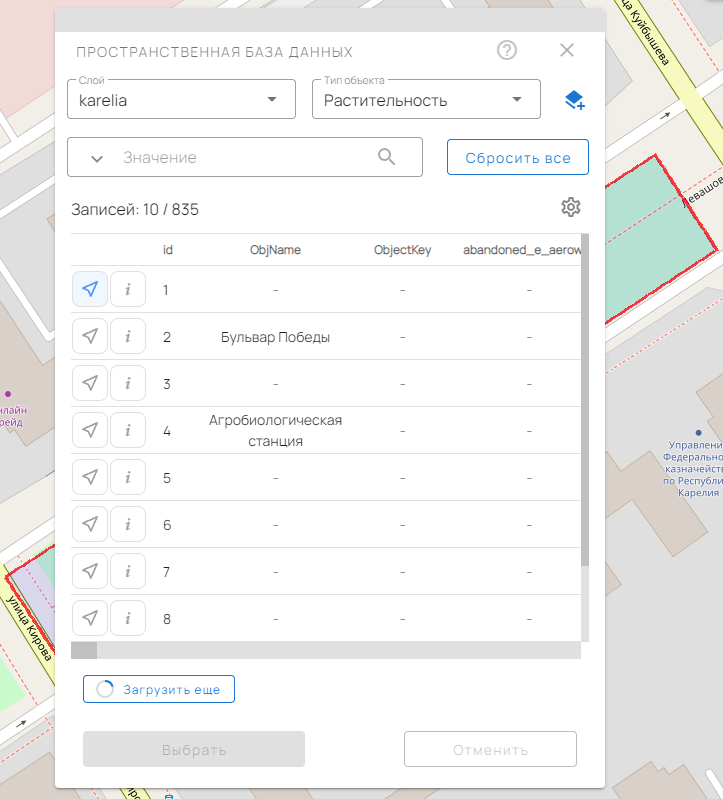Expand the filter field chevron
Image resolution: width=723 pixels, height=799 pixels.
[97, 158]
